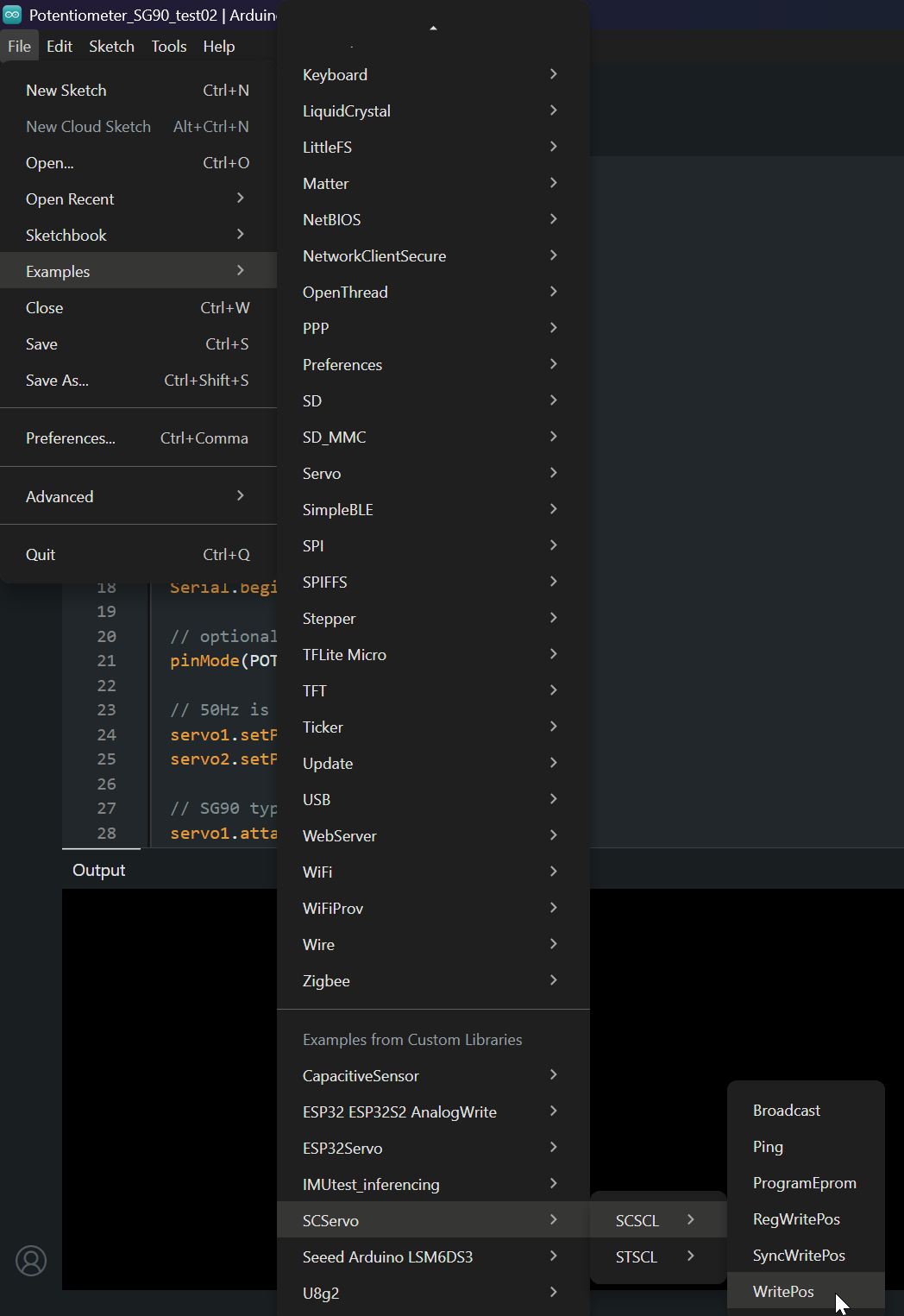The height and width of the screenshot is (1316, 904).
Task: Switch to the Output tab
Action: (98, 870)
